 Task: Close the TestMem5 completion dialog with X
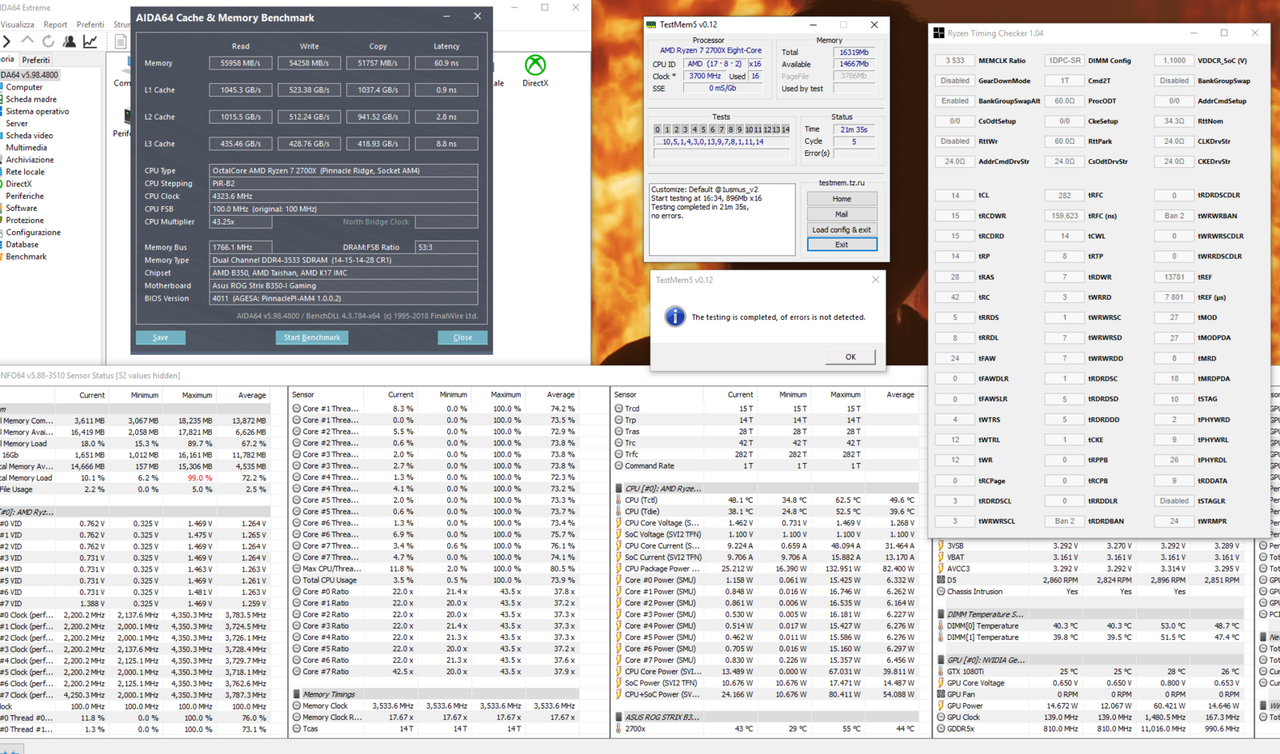[x=875, y=280]
